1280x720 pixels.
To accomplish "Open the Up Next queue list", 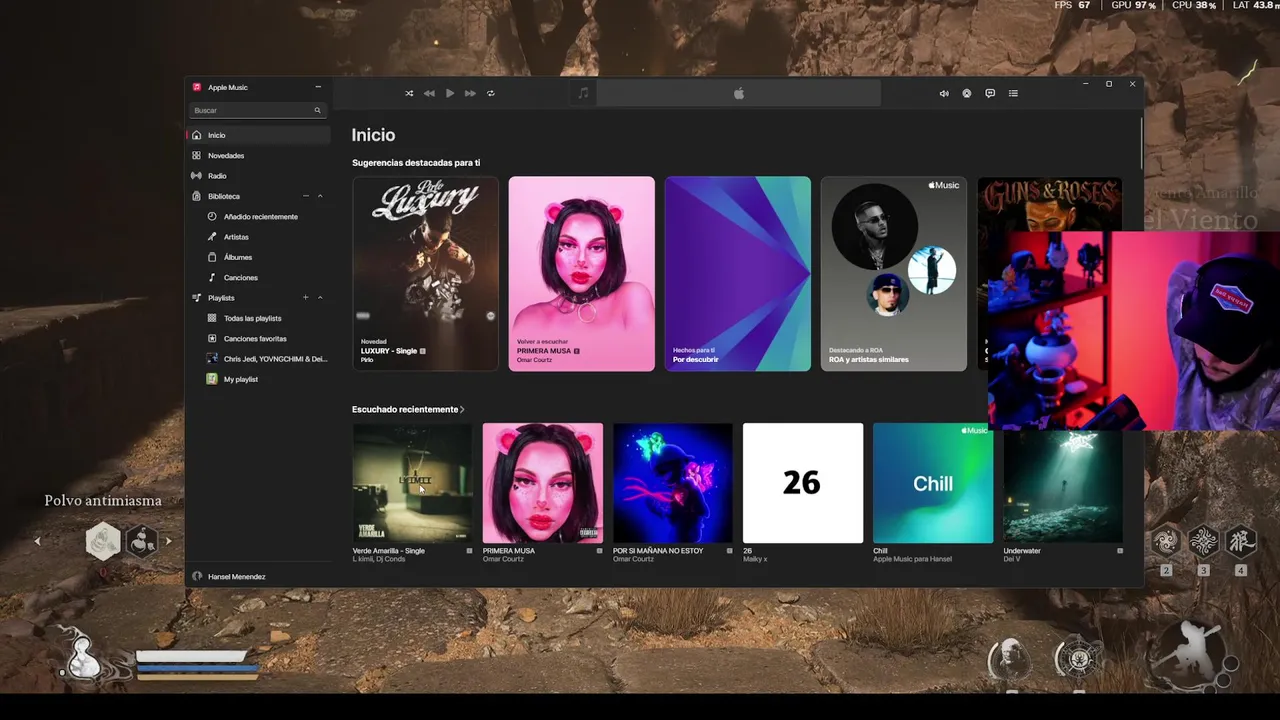I will 1013,93.
